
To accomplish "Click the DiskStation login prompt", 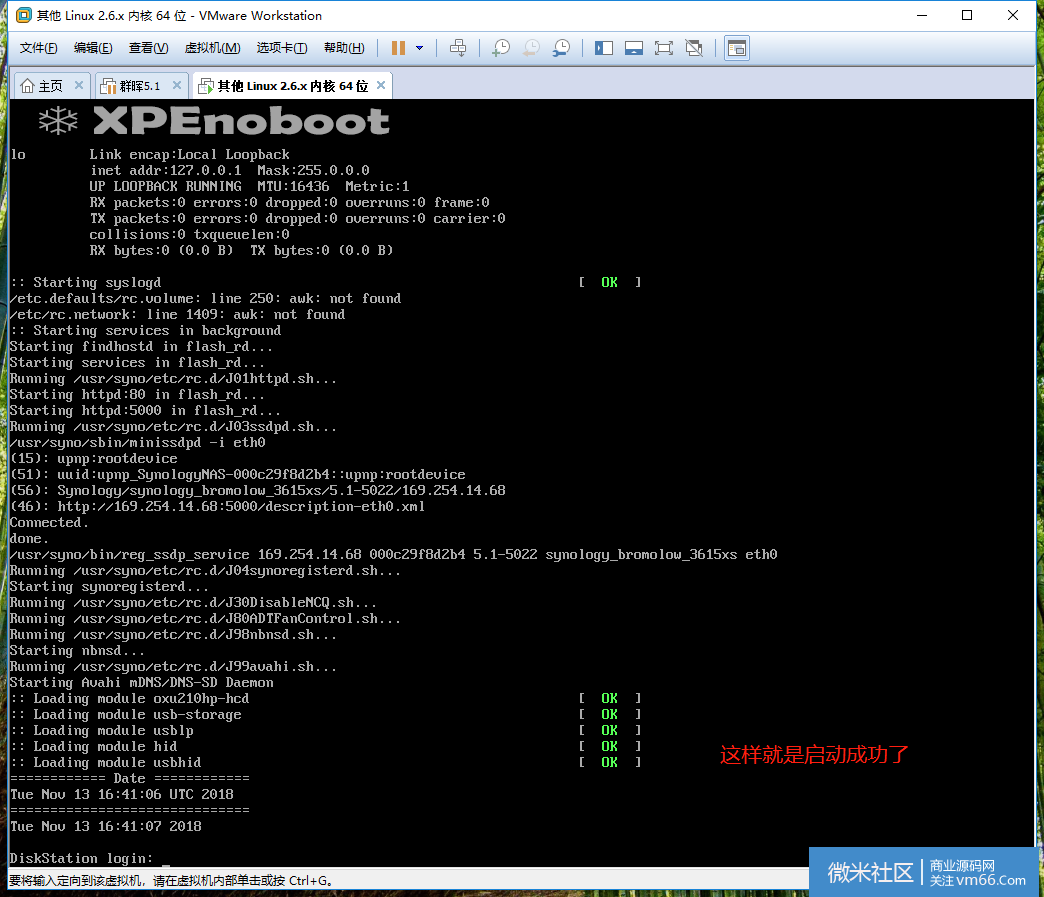I will click(81, 858).
